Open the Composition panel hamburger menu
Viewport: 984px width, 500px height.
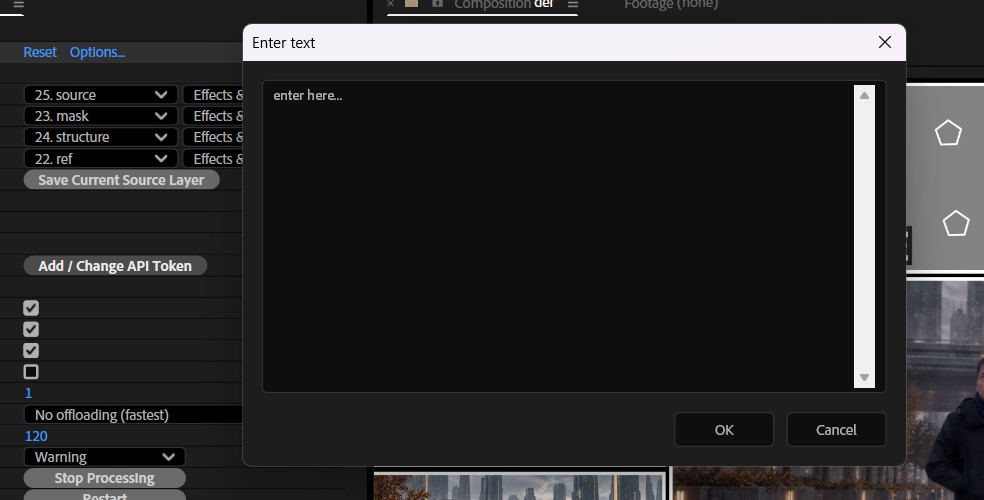click(x=572, y=4)
